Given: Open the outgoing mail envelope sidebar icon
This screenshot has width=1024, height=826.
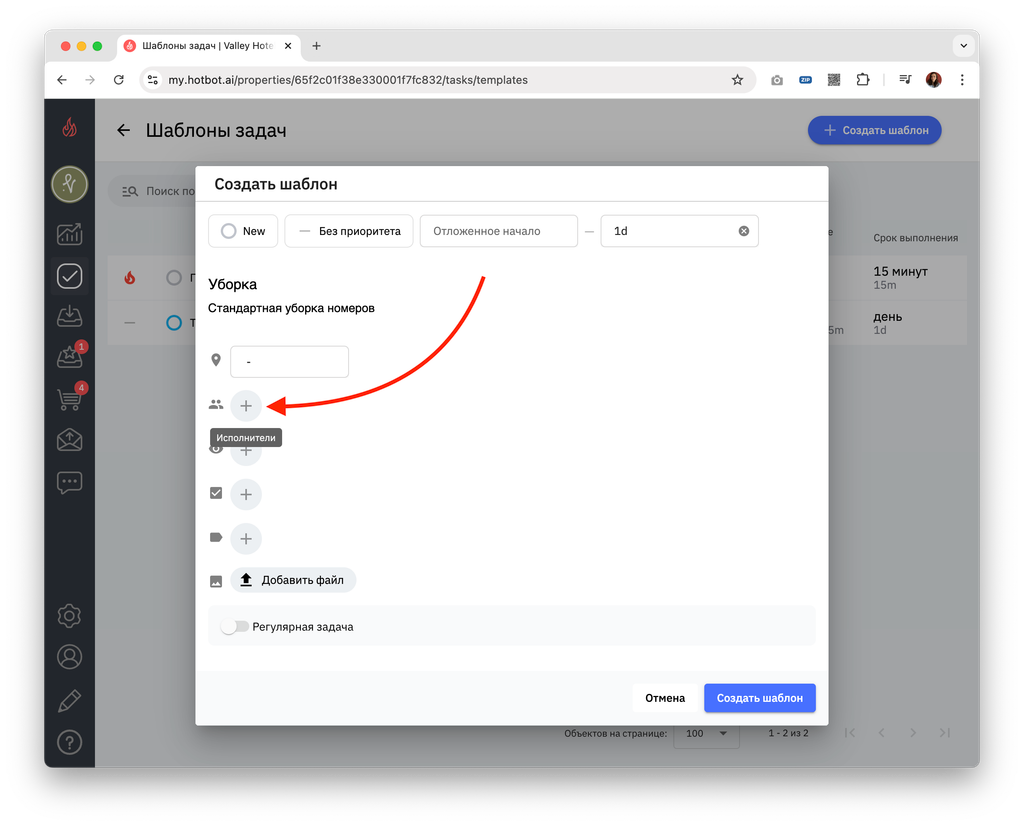Looking at the screenshot, I should click(x=69, y=440).
